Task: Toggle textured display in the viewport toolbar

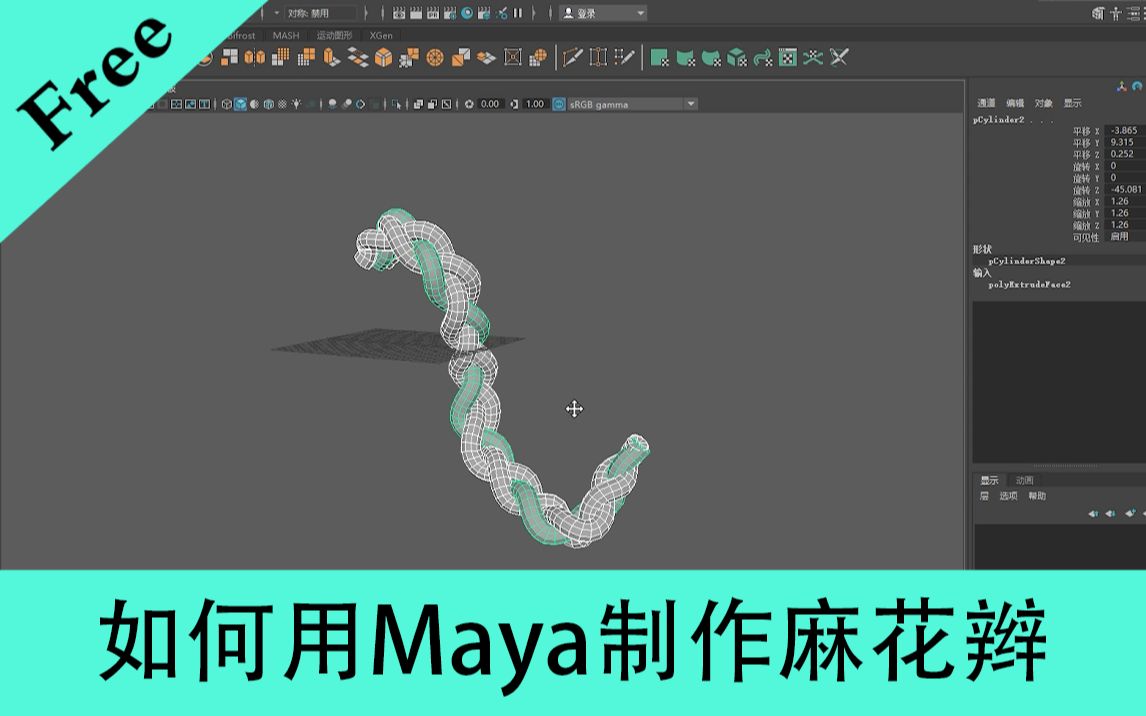Action: 270,103
